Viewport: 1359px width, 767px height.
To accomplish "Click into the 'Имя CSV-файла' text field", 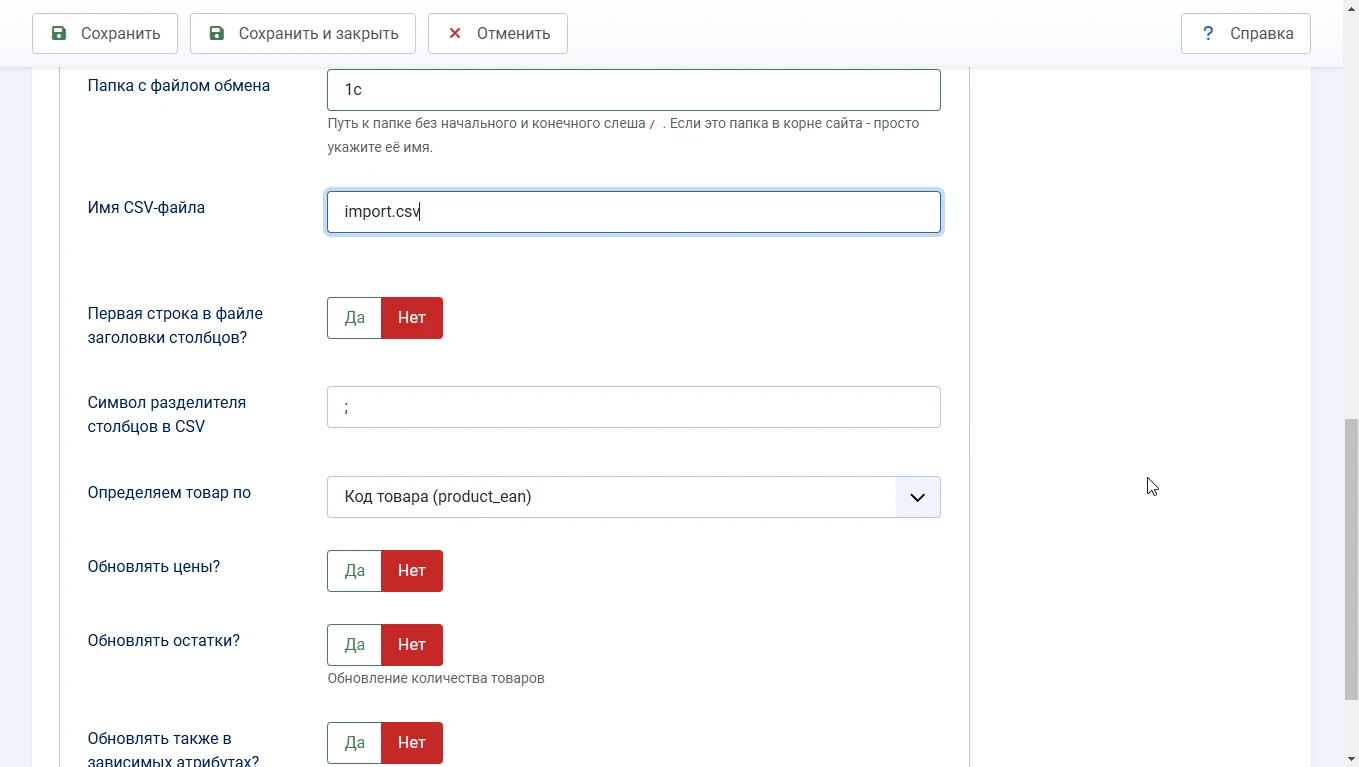I will tap(633, 212).
